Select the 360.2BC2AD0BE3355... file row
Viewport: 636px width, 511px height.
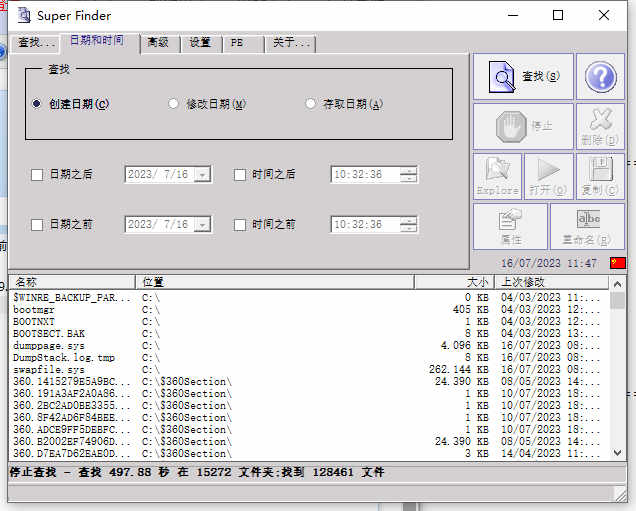309,406
